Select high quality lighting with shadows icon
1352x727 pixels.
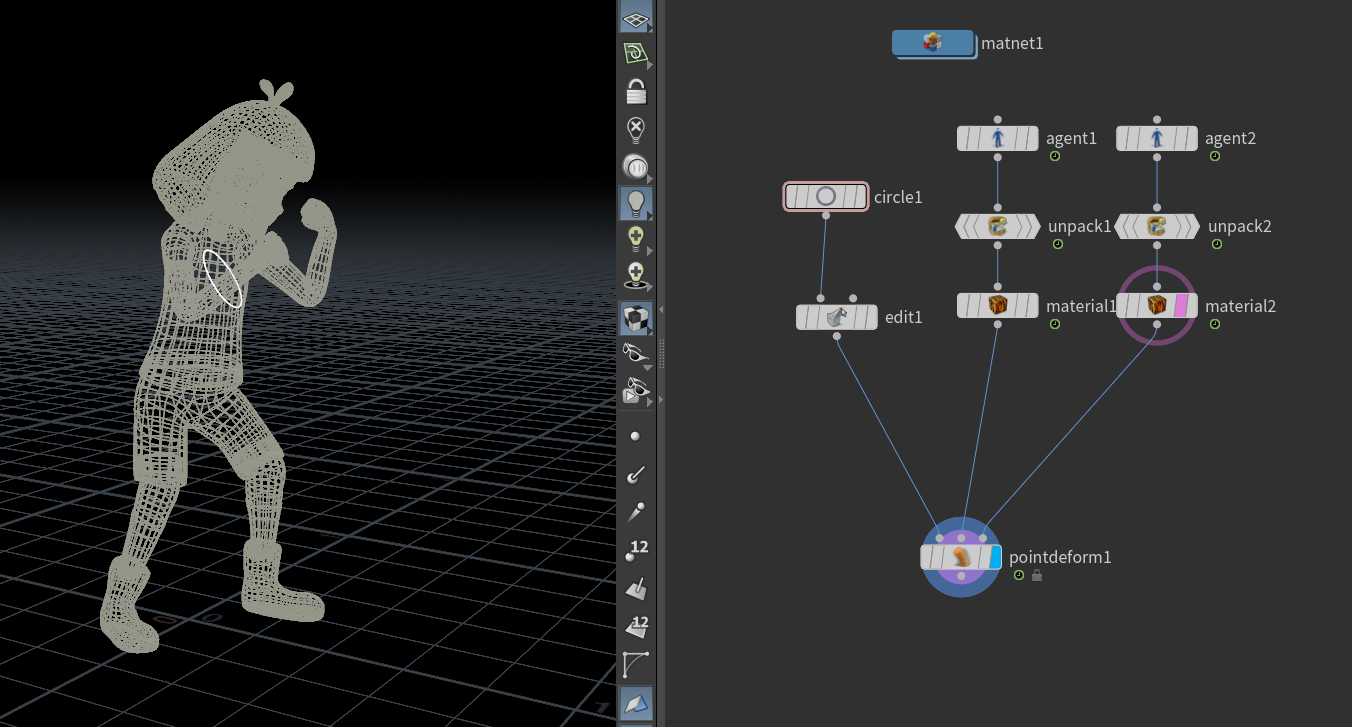(636, 275)
